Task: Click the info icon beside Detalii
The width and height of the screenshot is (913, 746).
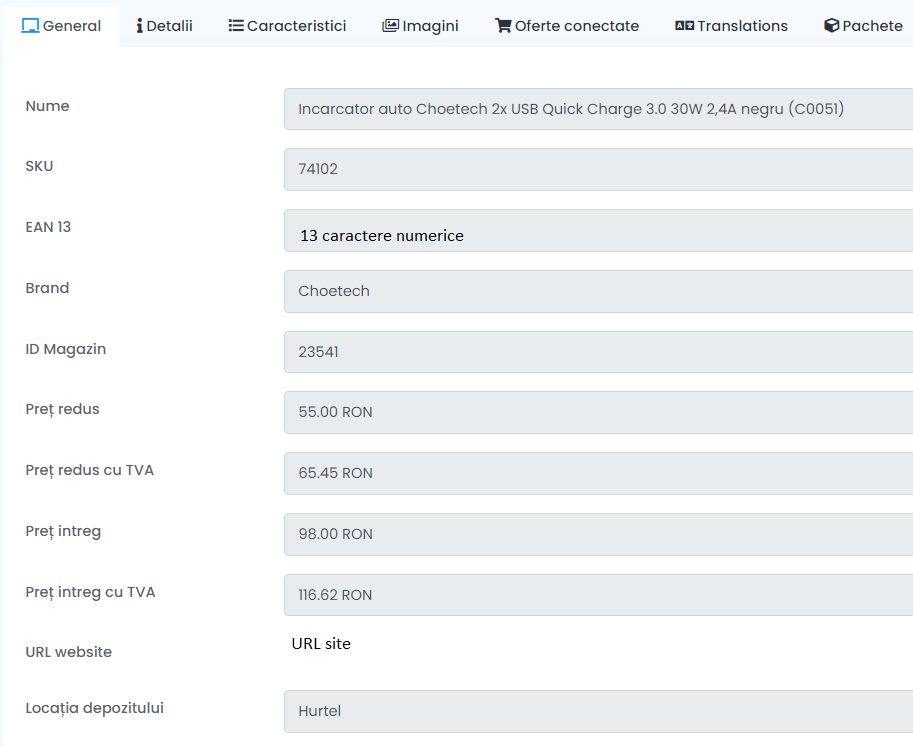Action: pos(140,26)
